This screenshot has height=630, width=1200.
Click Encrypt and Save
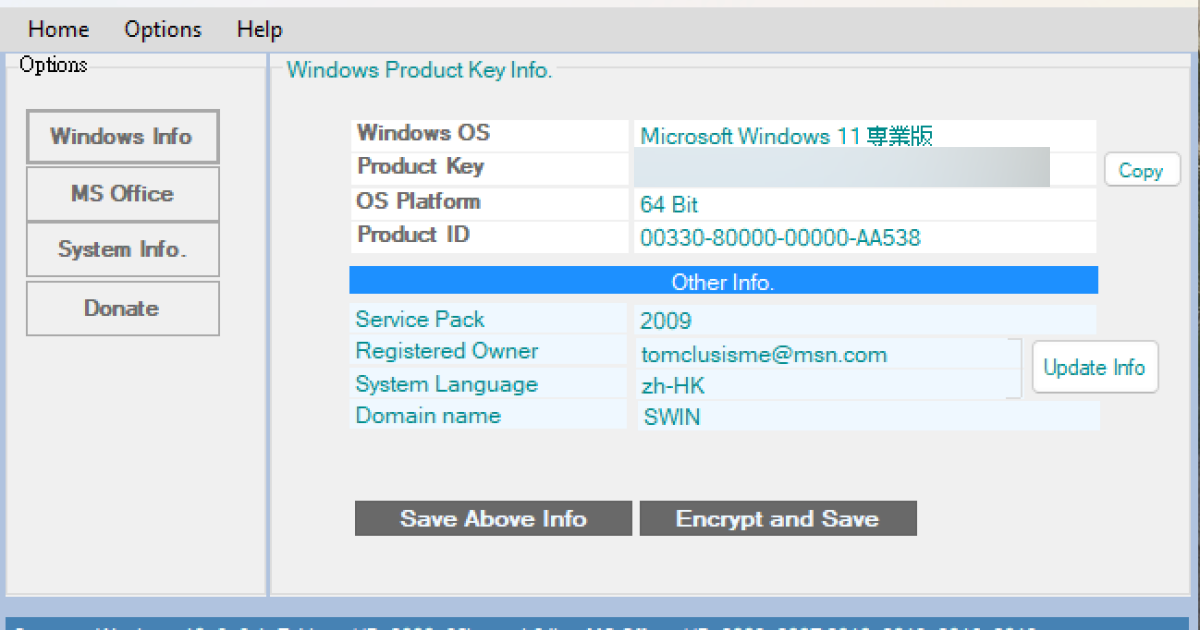(x=778, y=518)
